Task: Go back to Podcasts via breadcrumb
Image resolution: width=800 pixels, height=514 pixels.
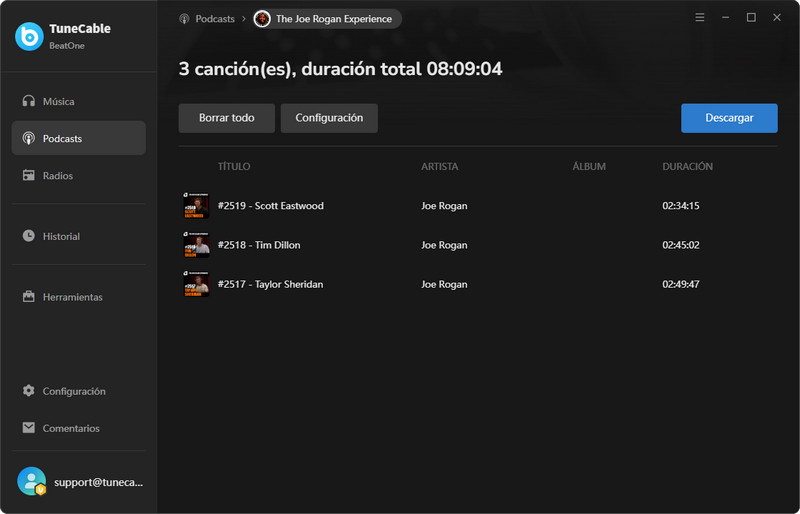Action: (x=215, y=19)
